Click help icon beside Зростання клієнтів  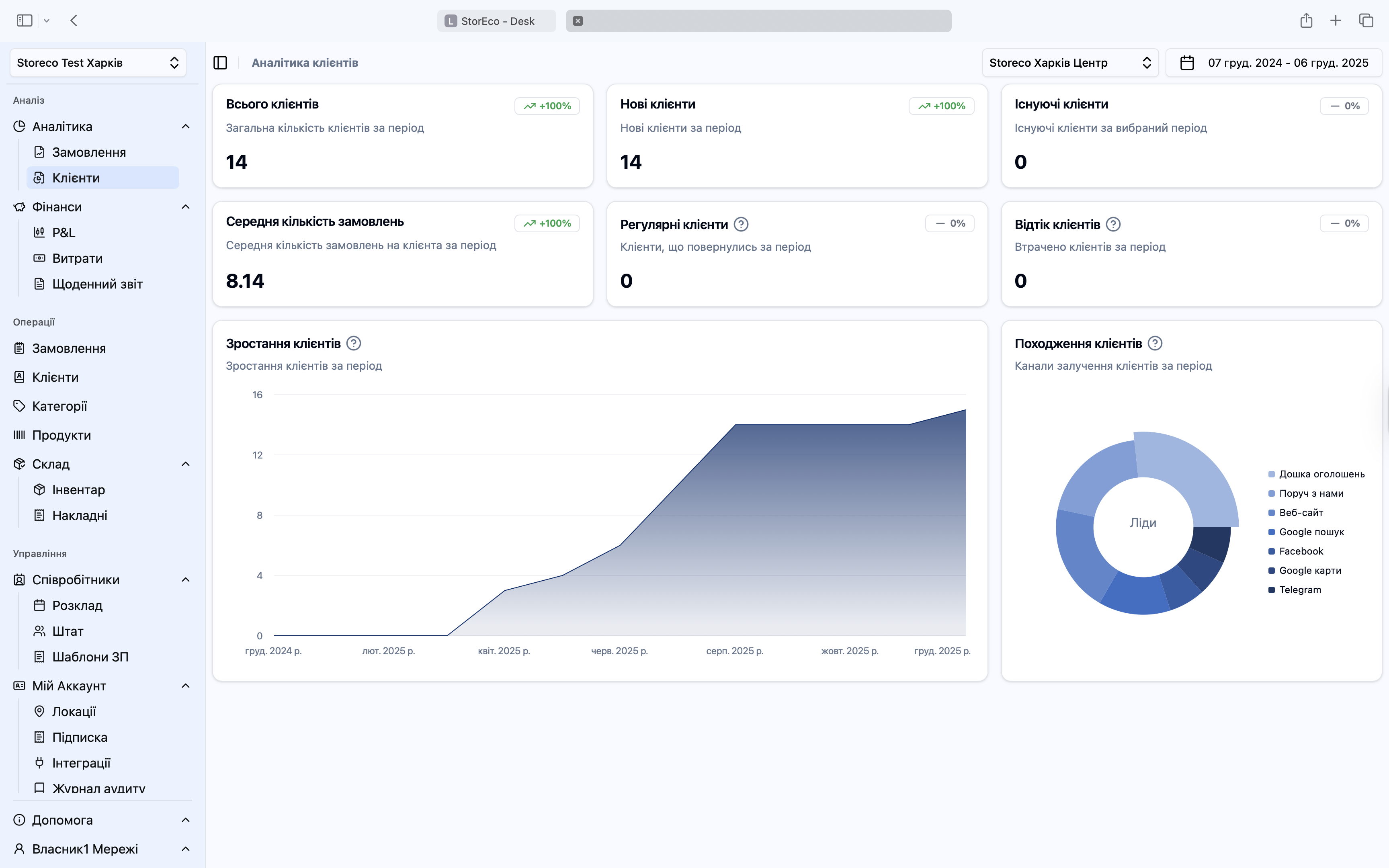point(354,343)
